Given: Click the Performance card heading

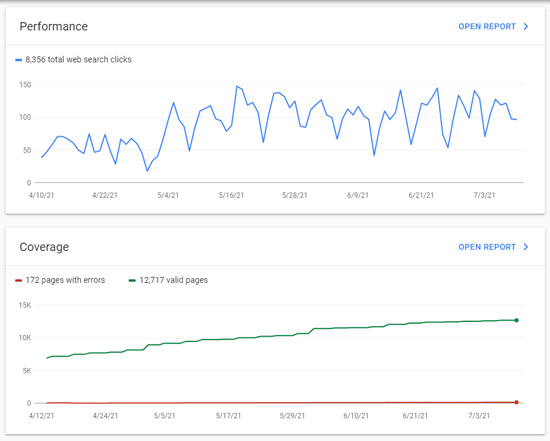Looking at the screenshot, I should click(x=54, y=27).
